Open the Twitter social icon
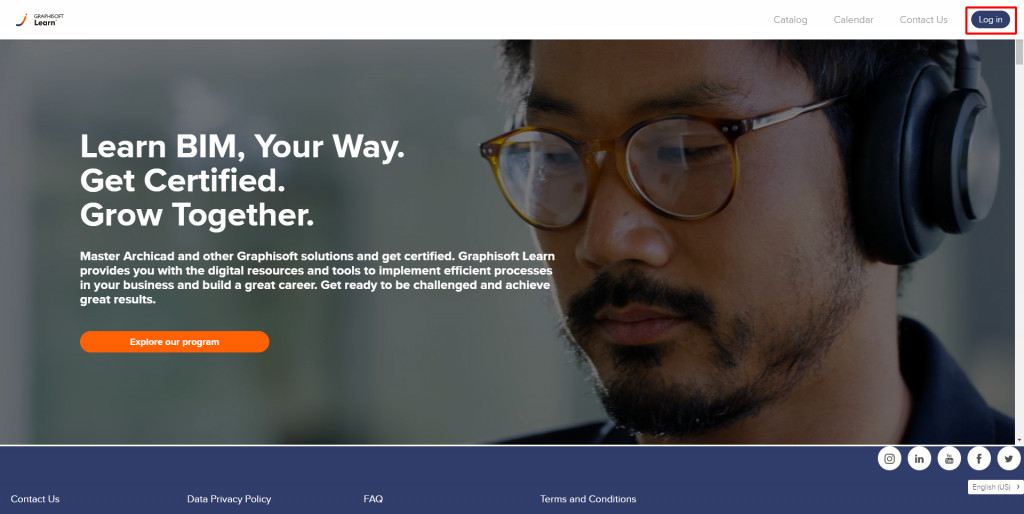Image resolution: width=1024 pixels, height=514 pixels. [1009, 458]
